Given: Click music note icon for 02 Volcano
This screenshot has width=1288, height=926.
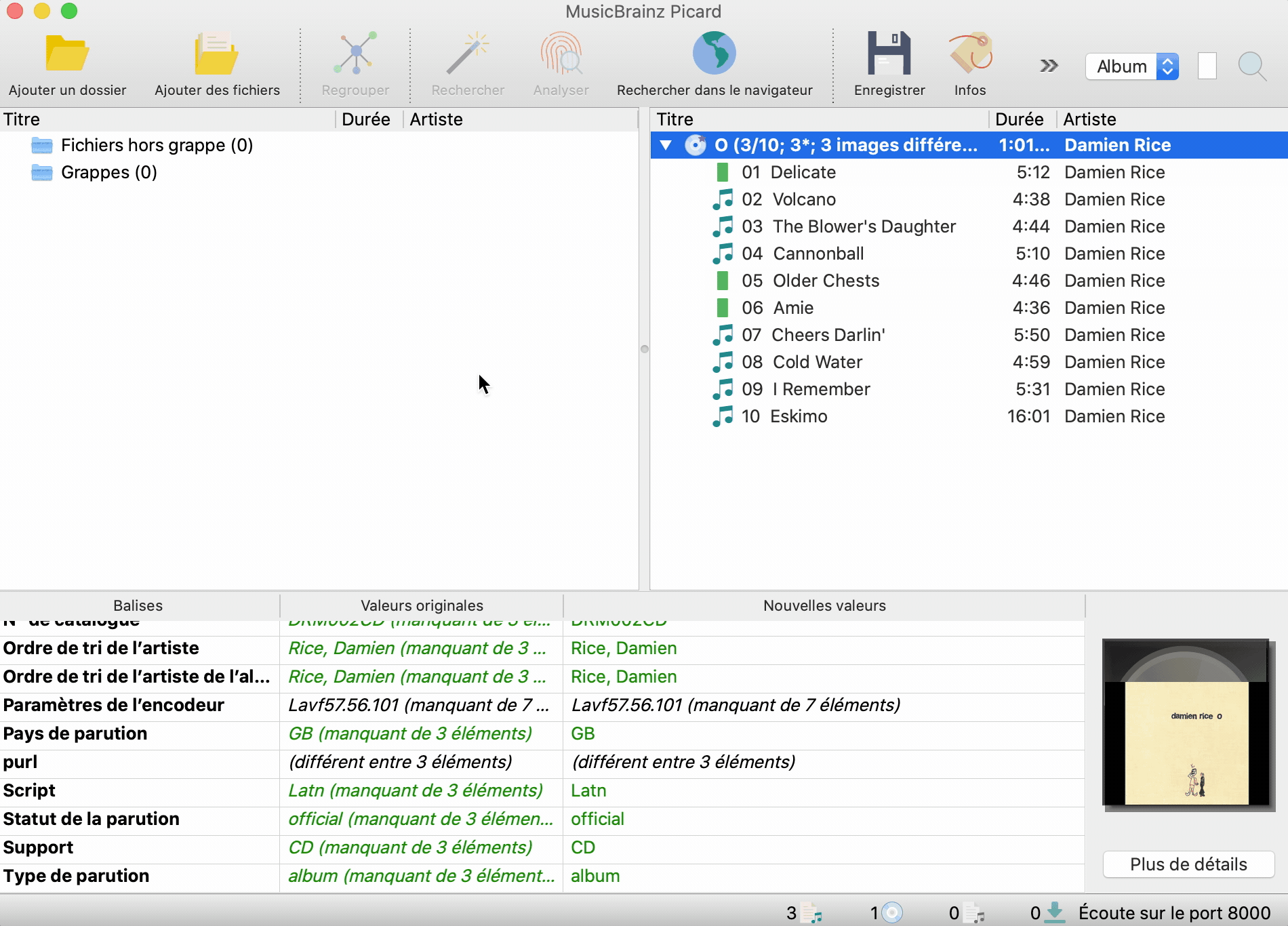Looking at the screenshot, I should [723, 199].
